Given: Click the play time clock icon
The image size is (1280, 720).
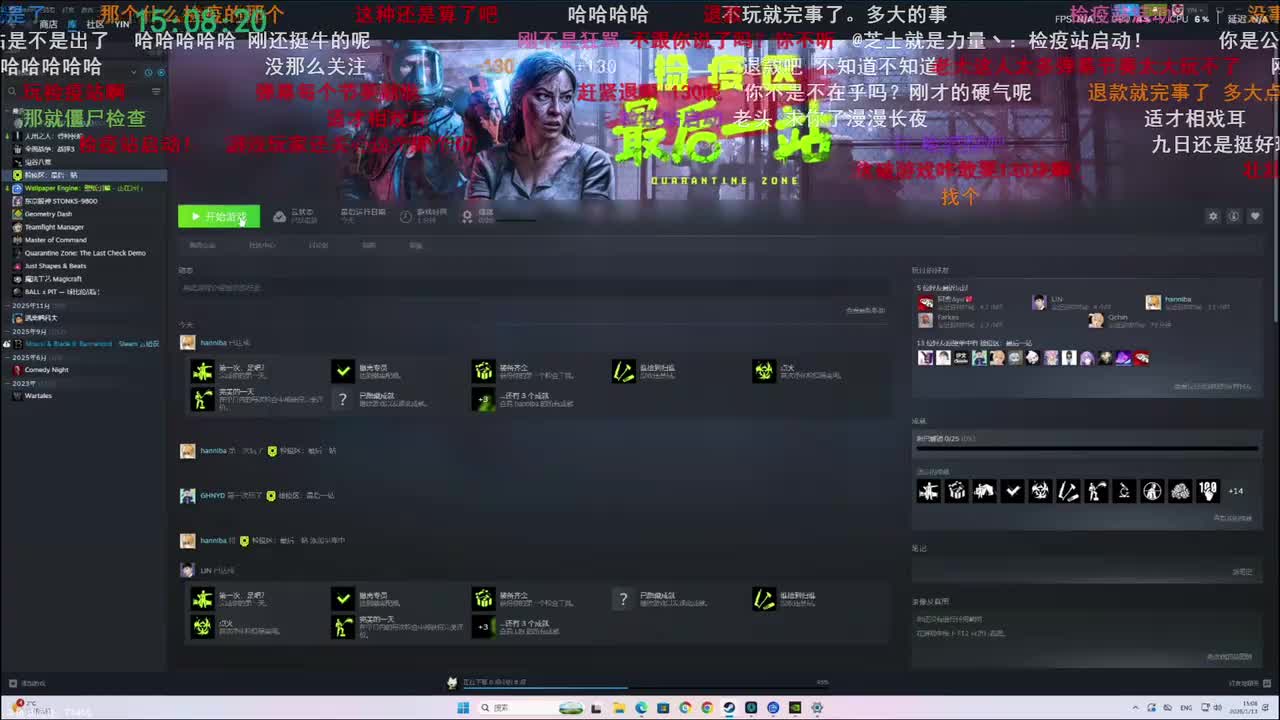Looking at the screenshot, I should pyautogui.click(x=405, y=216).
